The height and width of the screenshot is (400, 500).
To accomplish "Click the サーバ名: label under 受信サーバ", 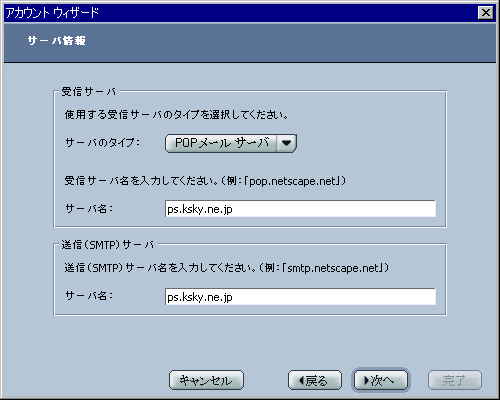I will tap(89, 209).
